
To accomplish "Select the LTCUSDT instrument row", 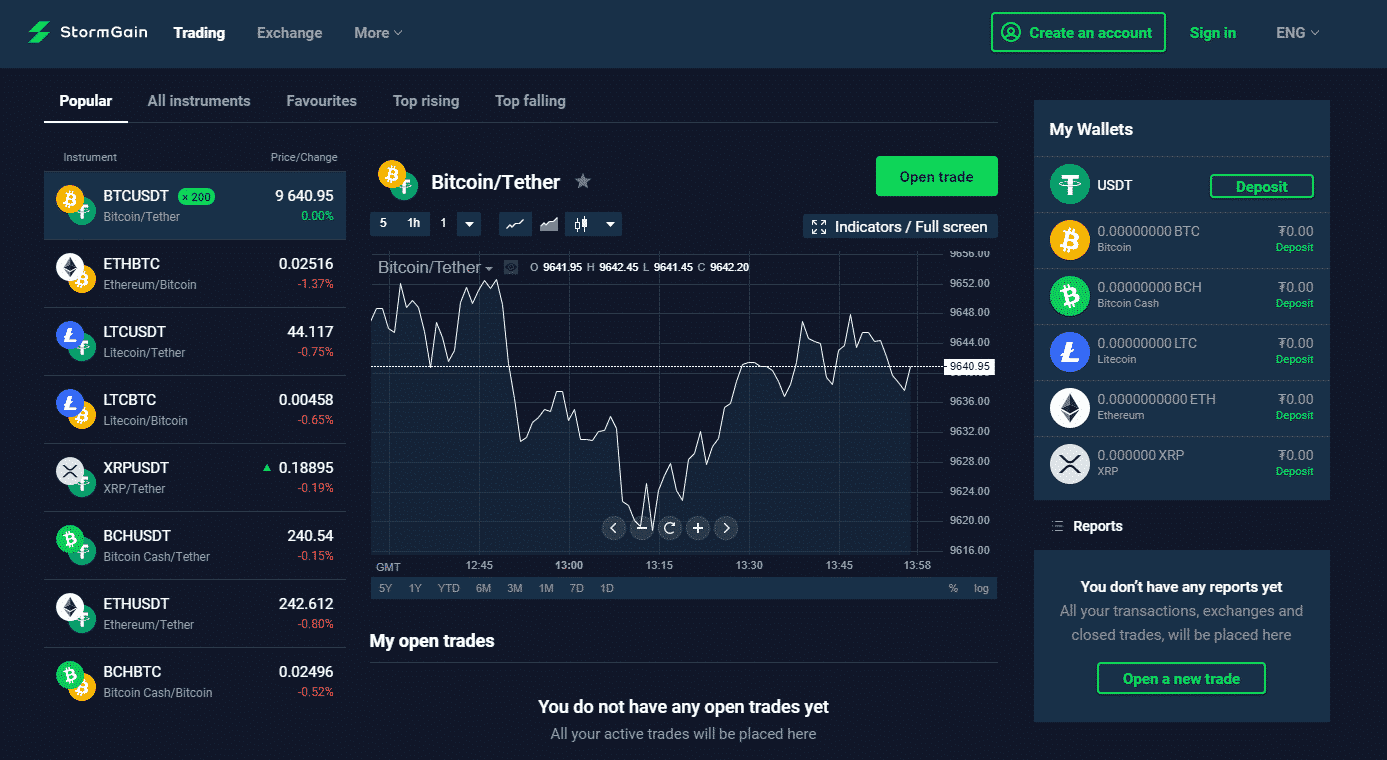I will (195, 341).
